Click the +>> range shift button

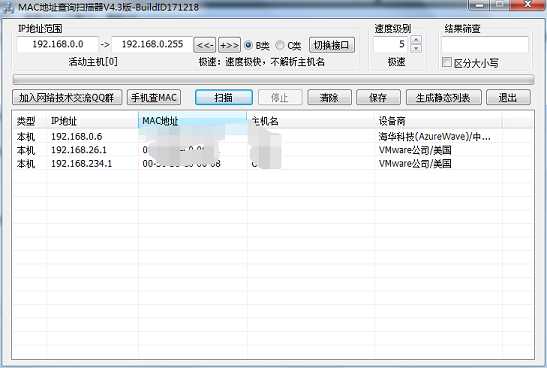coord(229,45)
